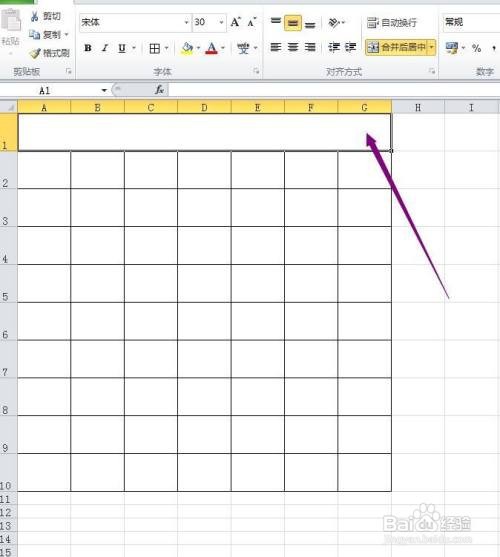Toggle center text horizontally
Screen dimensions: 500x557
point(293,47)
